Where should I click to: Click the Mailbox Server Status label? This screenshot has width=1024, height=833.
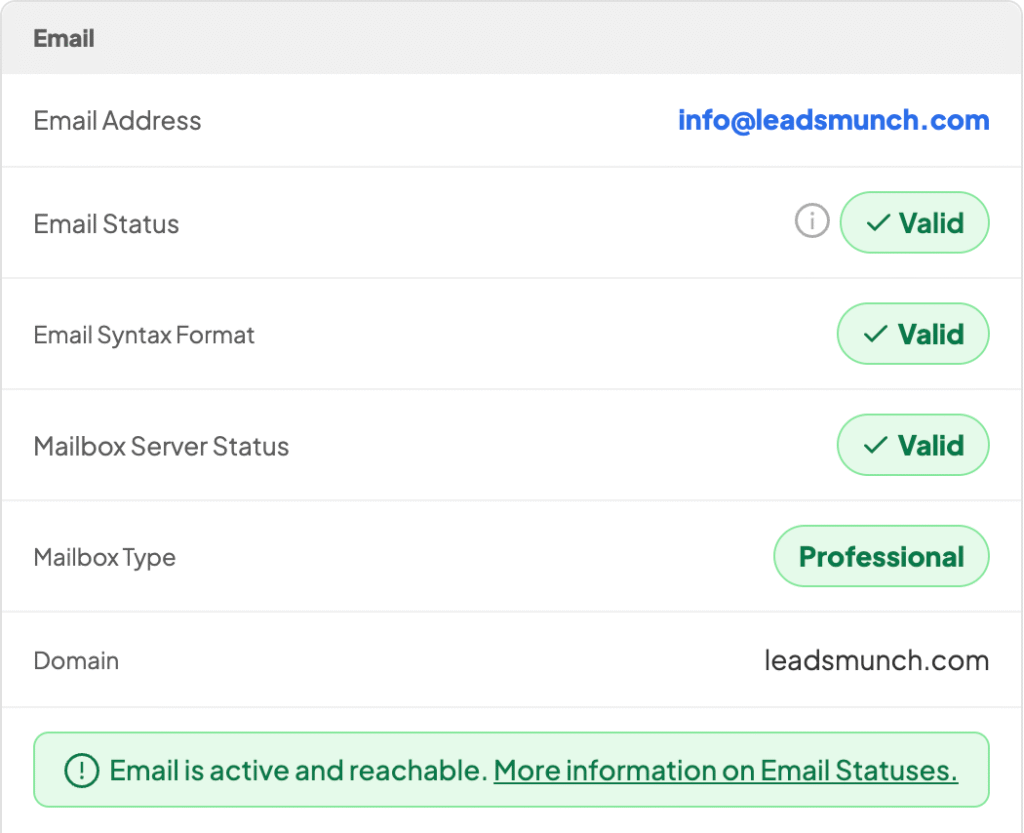tap(161, 446)
